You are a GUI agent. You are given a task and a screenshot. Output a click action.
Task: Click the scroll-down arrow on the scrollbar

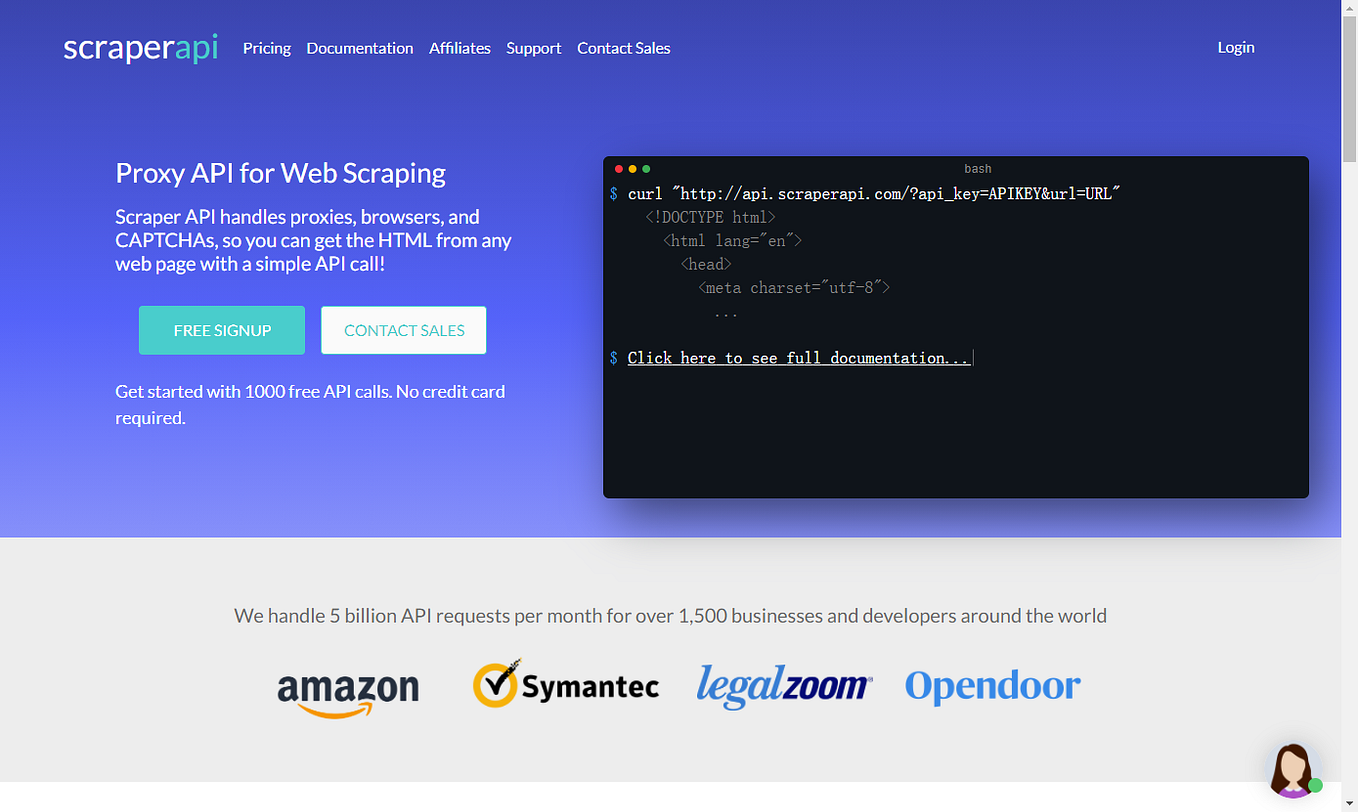click(1350, 804)
